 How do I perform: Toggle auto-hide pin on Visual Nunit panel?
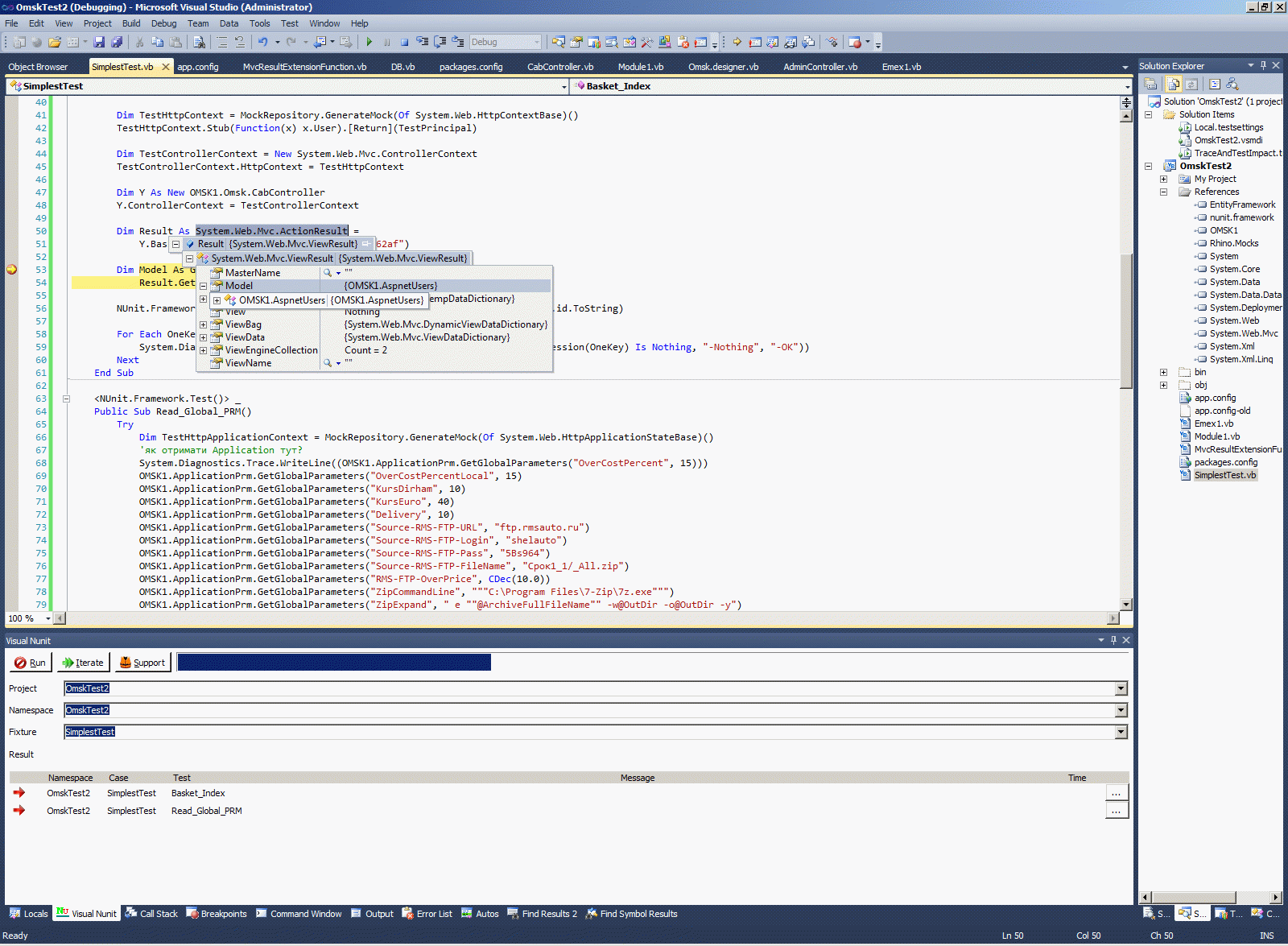pos(1113,640)
